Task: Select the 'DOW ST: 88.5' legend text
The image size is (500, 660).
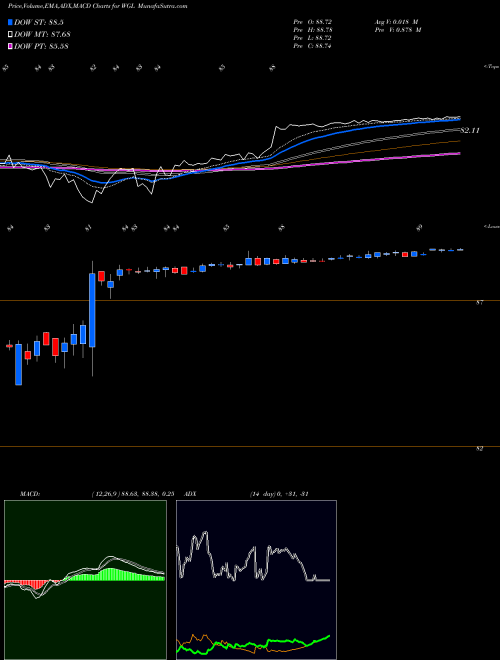Action: click(38, 22)
